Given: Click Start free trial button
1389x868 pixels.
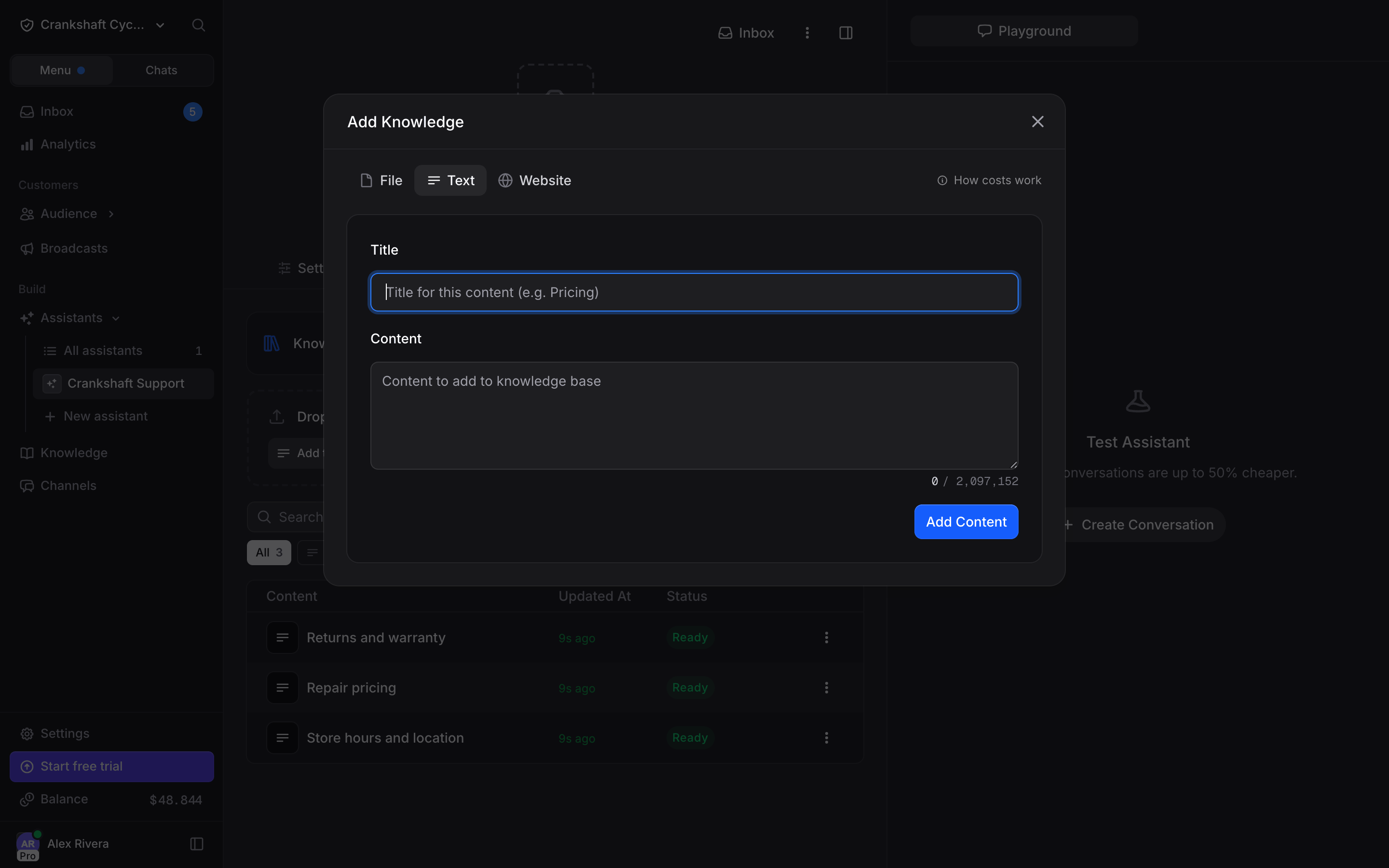Looking at the screenshot, I should (111, 766).
